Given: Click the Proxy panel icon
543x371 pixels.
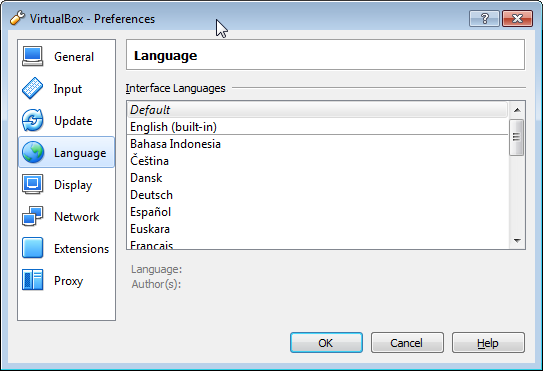Looking at the screenshot, I should point(33,280).
